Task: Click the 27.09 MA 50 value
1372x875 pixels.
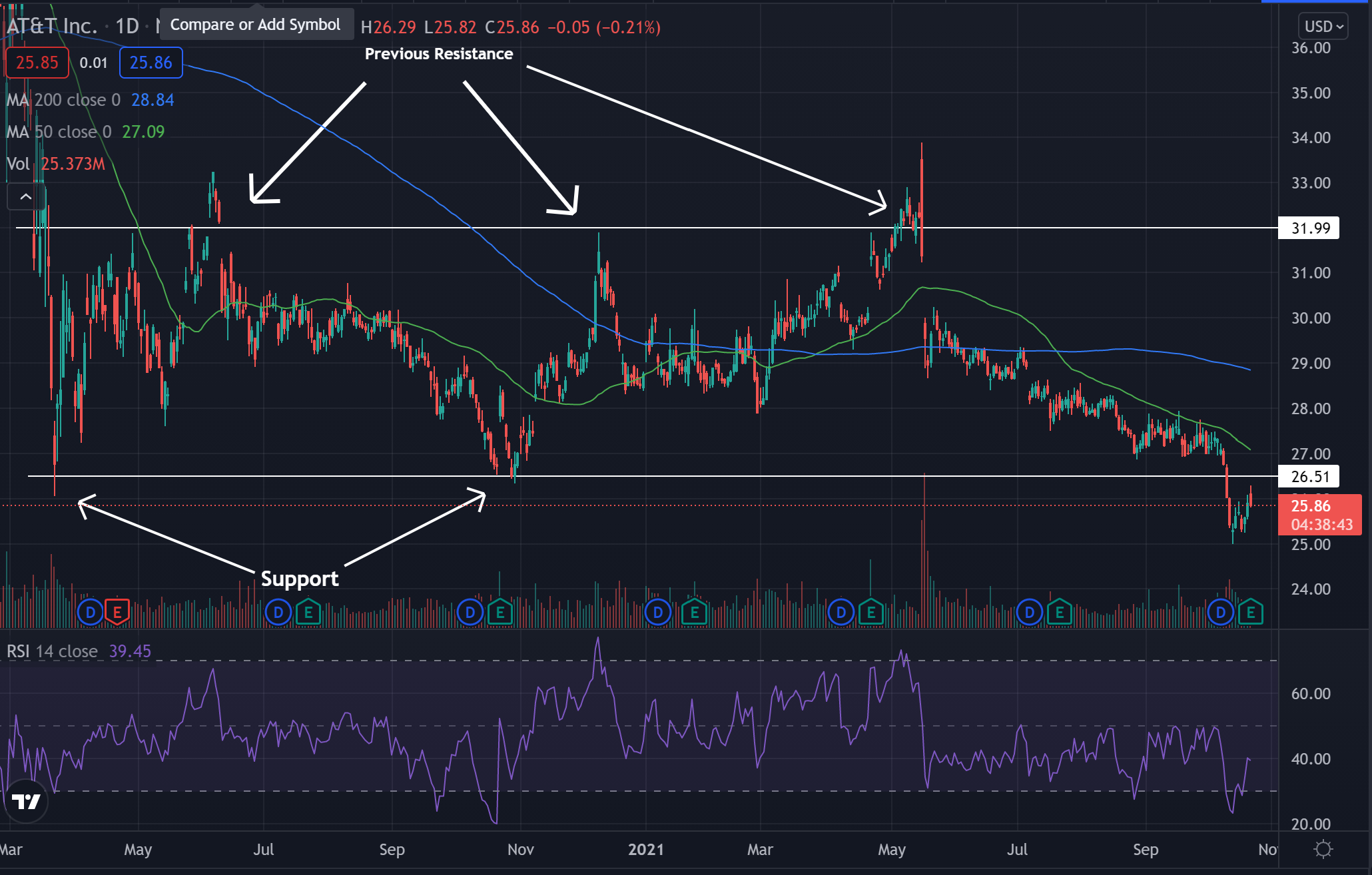Action: pos(143,132)
